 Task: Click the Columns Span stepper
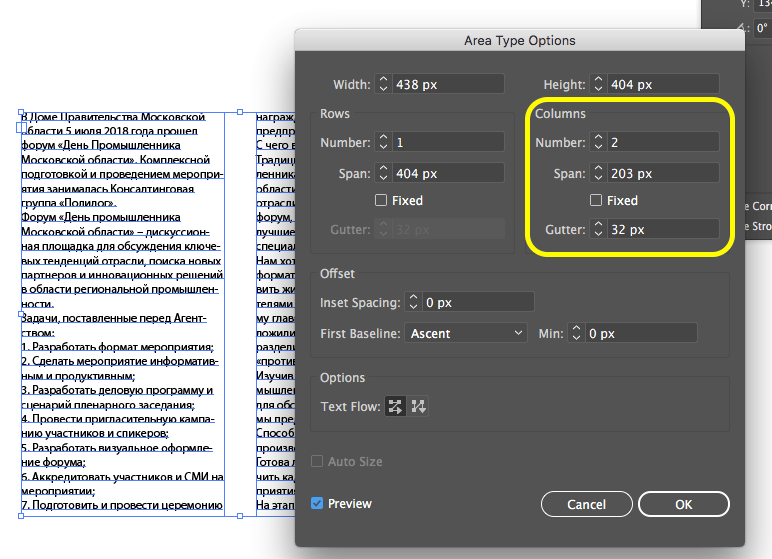[598, 173]
